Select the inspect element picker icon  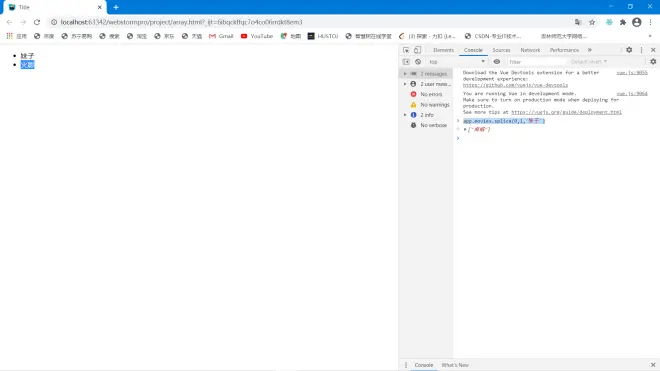(406, 50)
